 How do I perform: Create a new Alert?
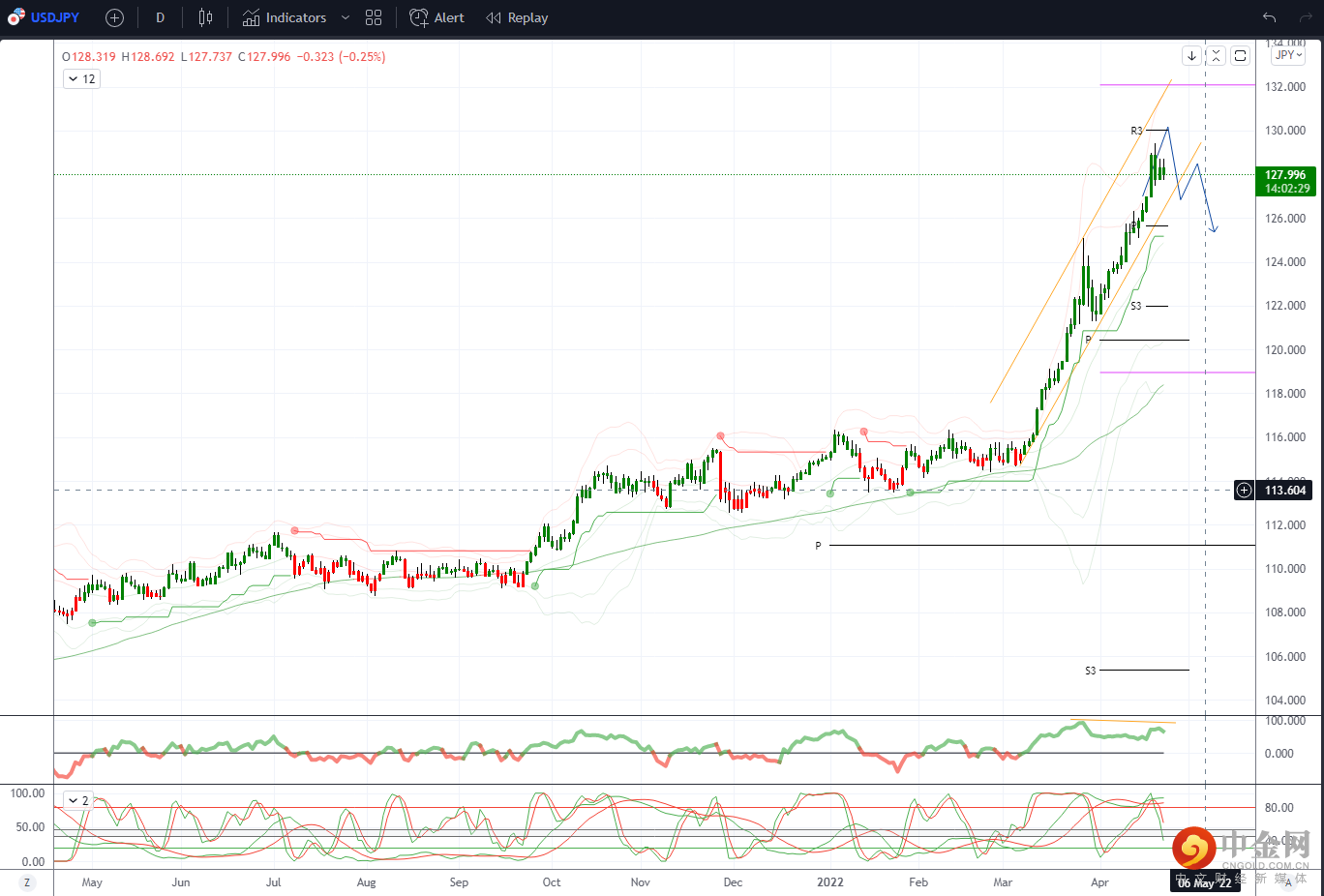437,17
